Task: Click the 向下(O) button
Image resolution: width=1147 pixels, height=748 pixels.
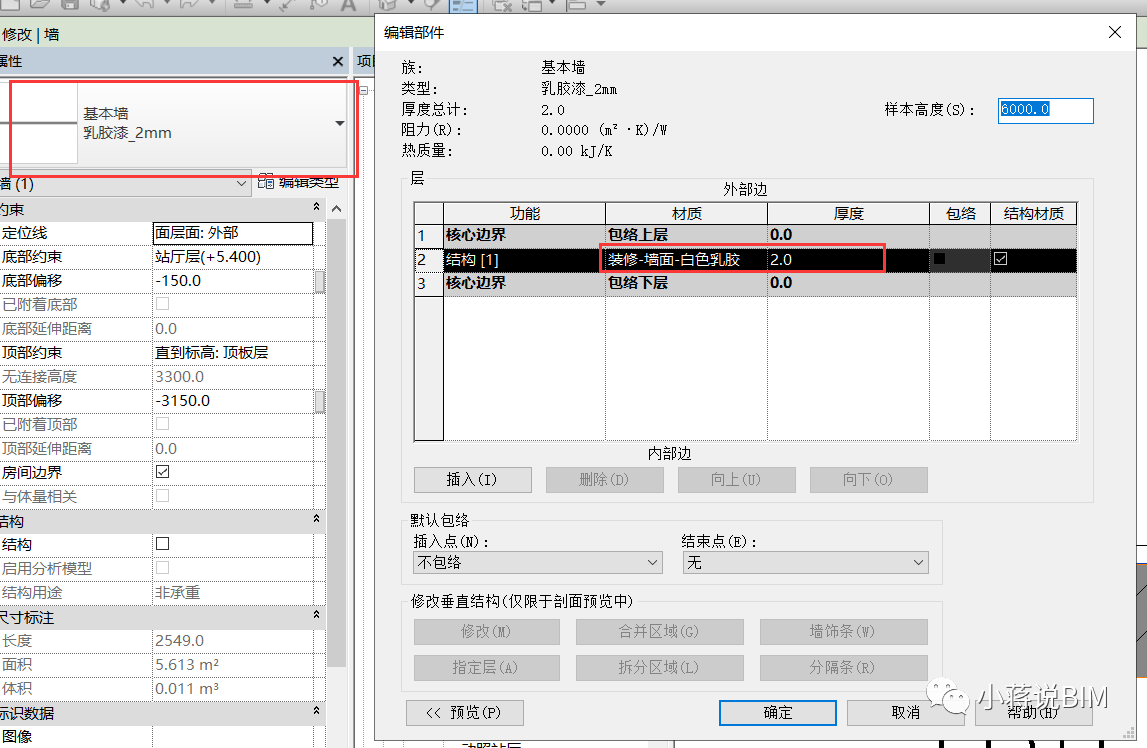Action: coord(868,480)
